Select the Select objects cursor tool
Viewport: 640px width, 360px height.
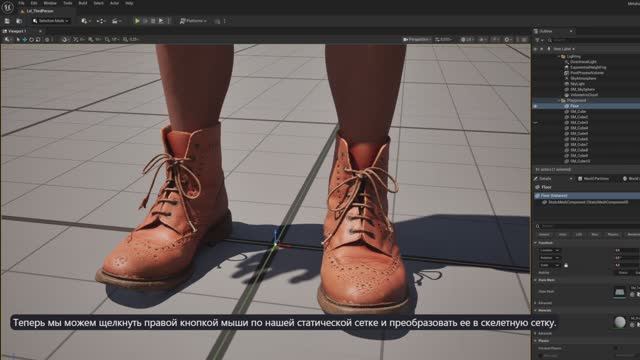18,40
